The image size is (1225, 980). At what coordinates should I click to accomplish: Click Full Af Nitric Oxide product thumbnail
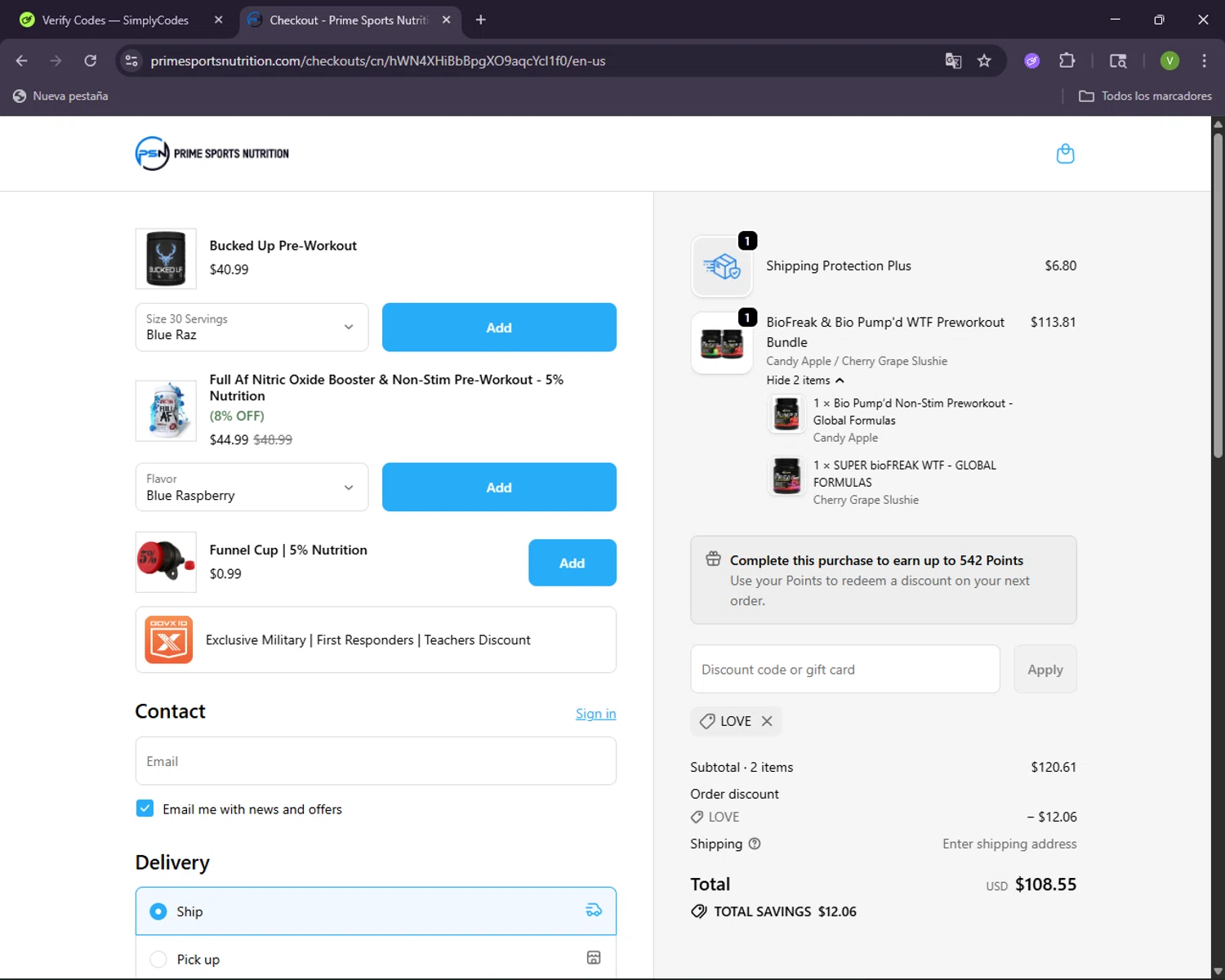click(166, 411)
